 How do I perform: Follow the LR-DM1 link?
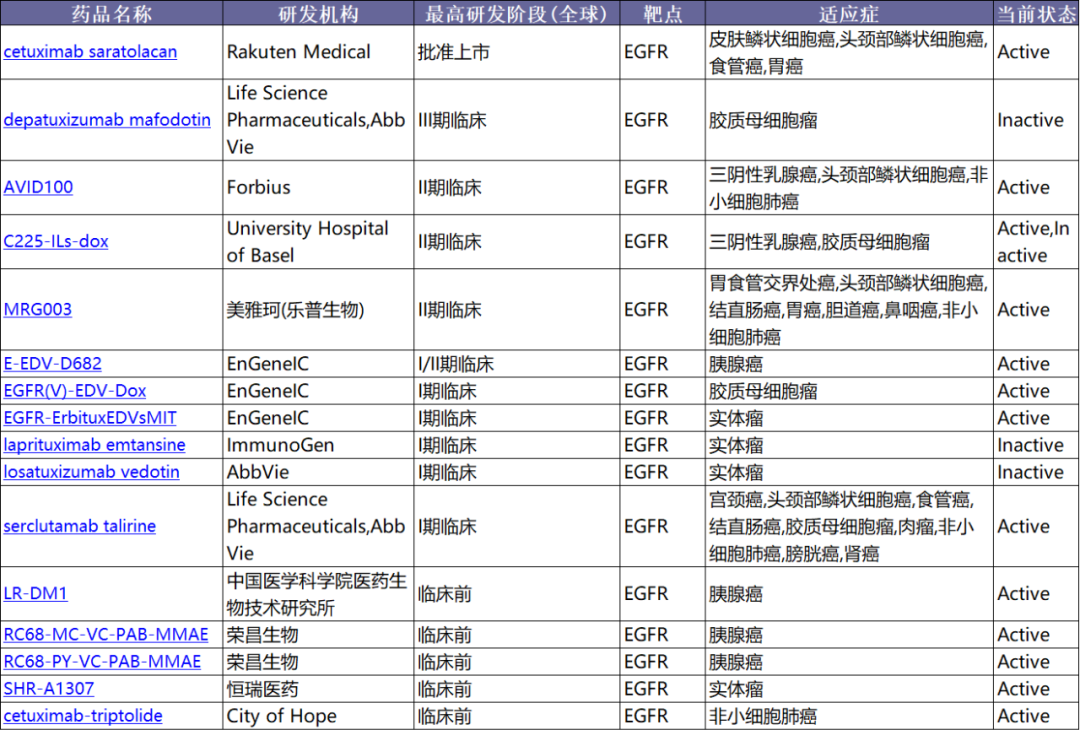(x=36, y=594)
